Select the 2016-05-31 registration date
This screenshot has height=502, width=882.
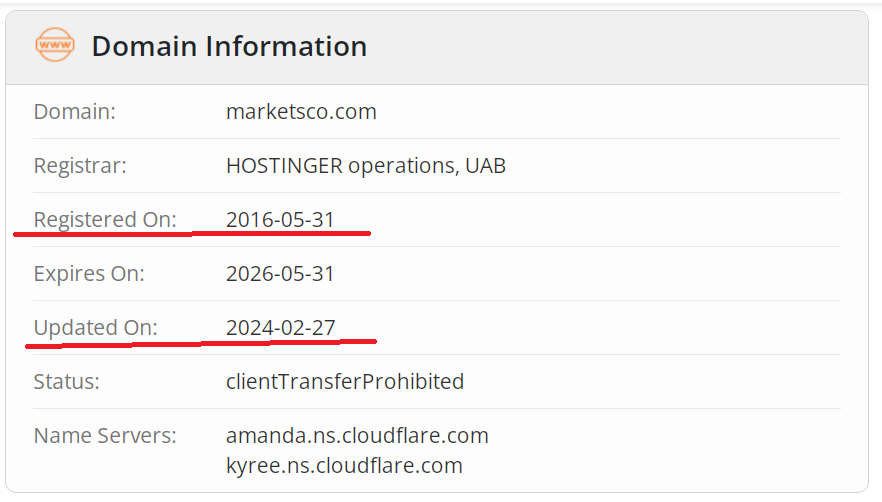point(280,219)
